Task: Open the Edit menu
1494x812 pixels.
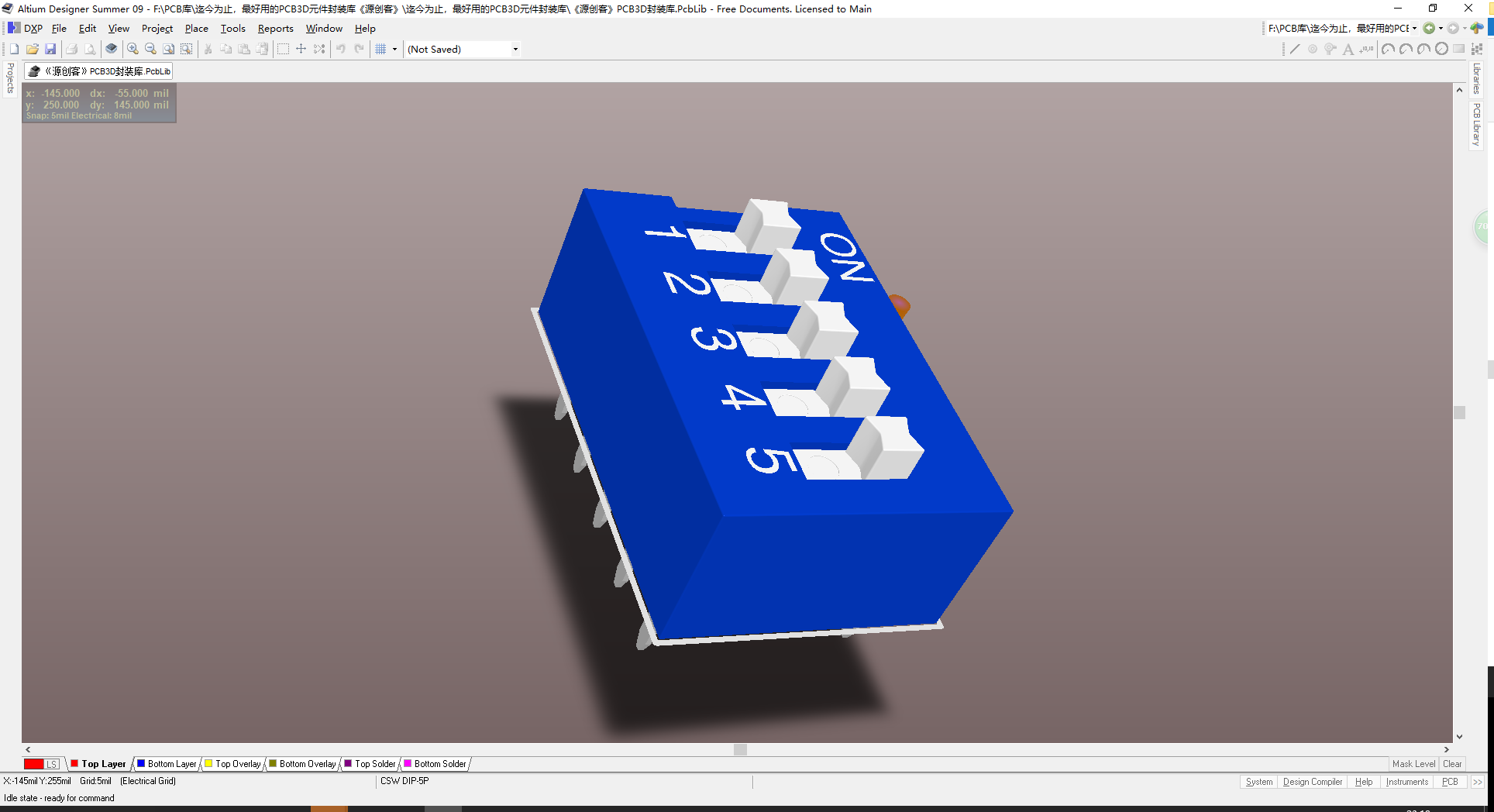Action: coord(88,29)
